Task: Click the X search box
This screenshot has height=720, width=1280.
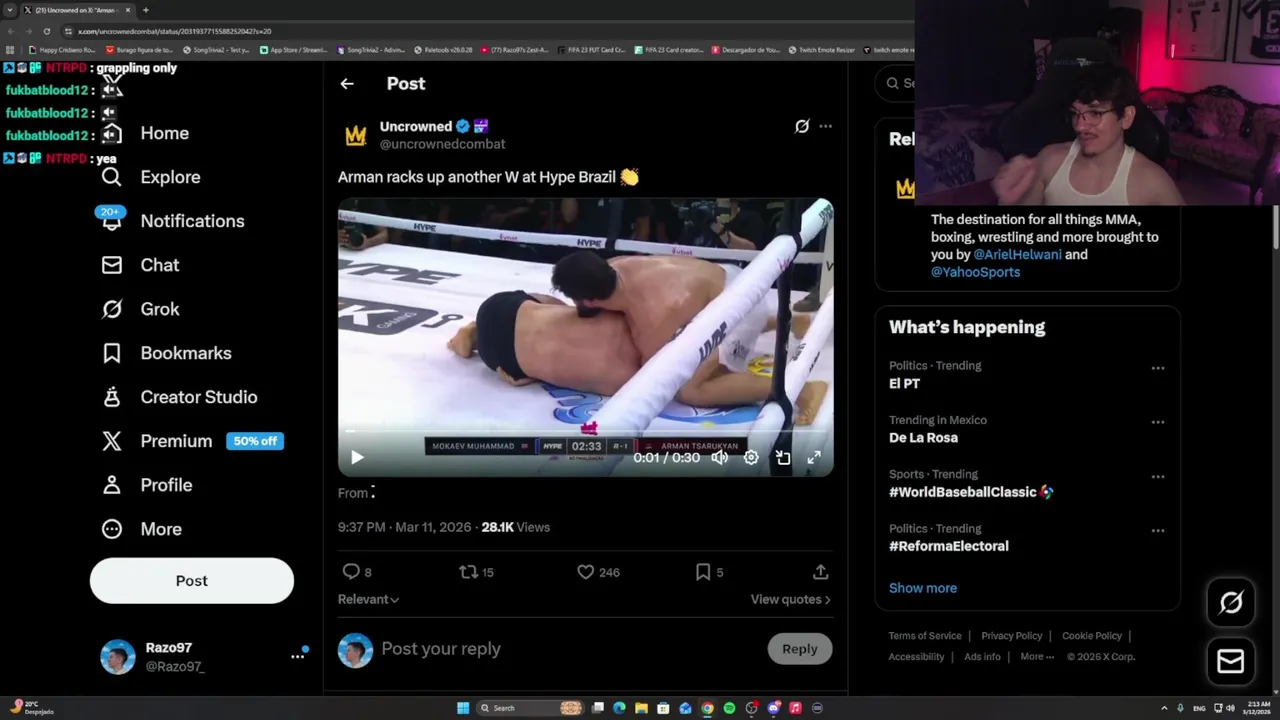Action: (x=895, y=83)
